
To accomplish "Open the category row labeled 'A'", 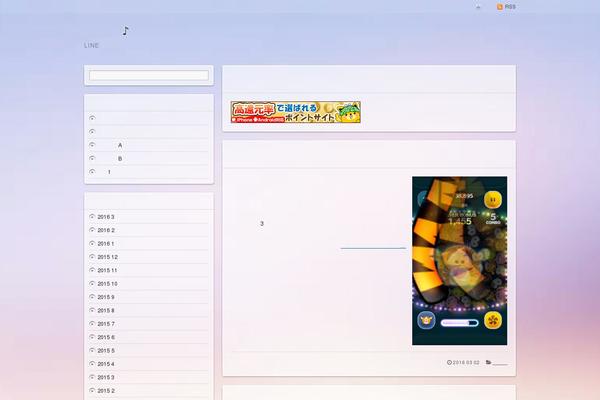I will (149, 145).
